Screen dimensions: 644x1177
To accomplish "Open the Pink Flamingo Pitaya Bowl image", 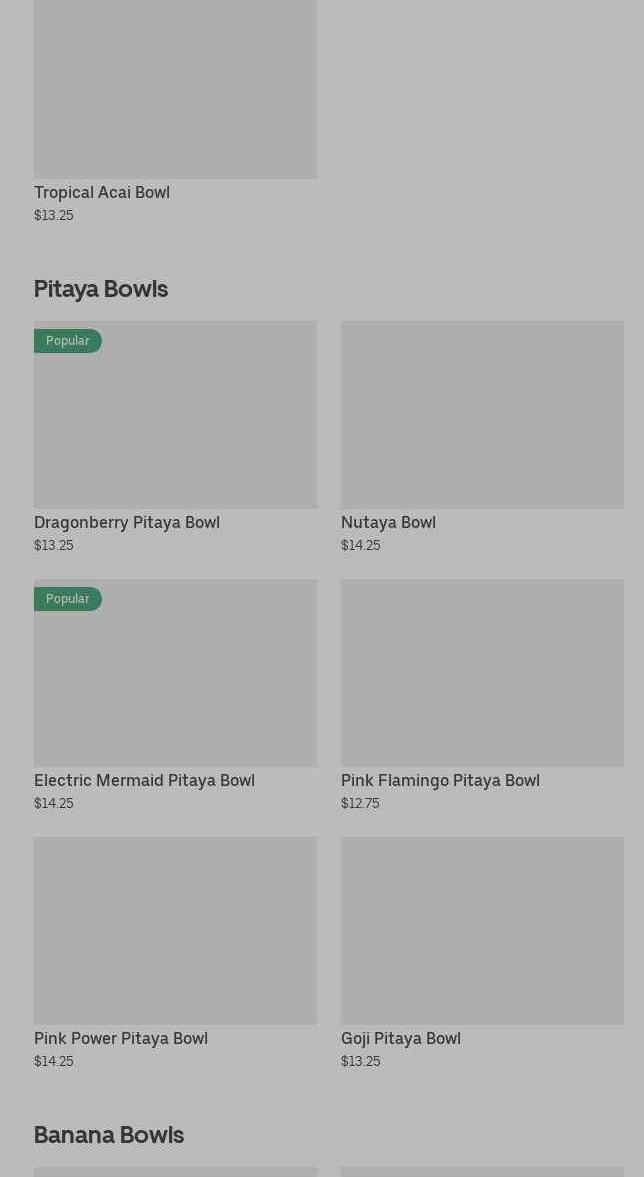I will [x=482, y=673].
